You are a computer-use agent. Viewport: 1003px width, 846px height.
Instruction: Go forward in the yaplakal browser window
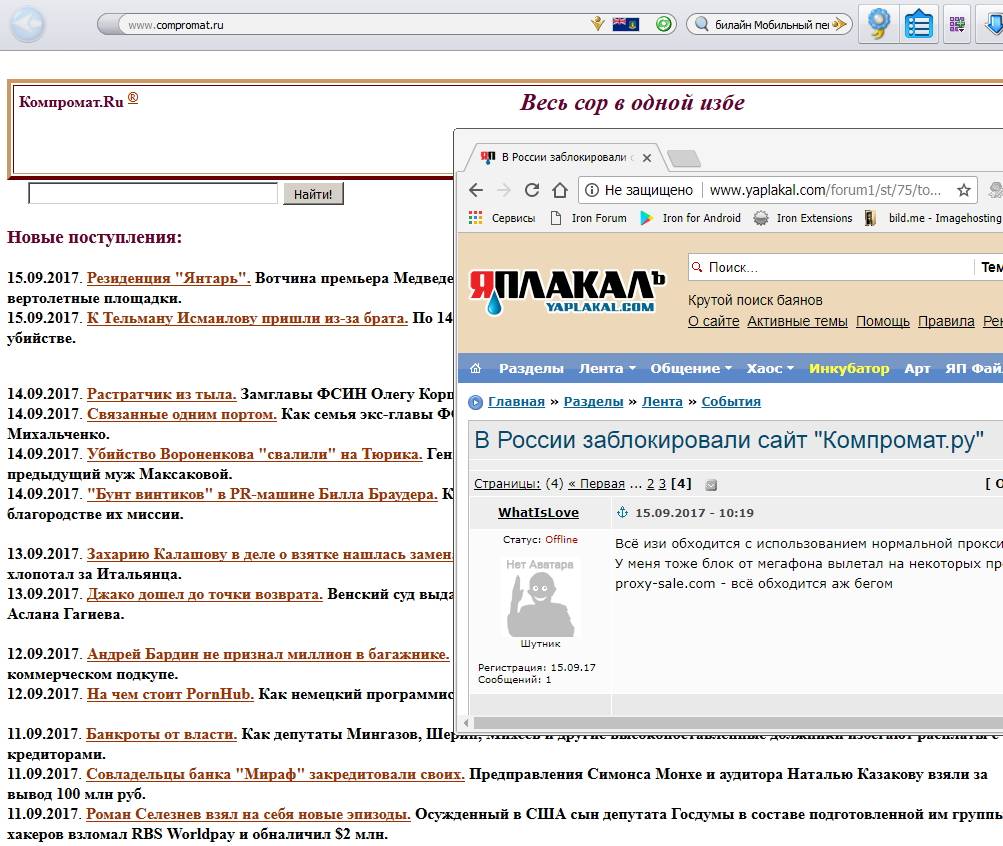coord(504,190)
